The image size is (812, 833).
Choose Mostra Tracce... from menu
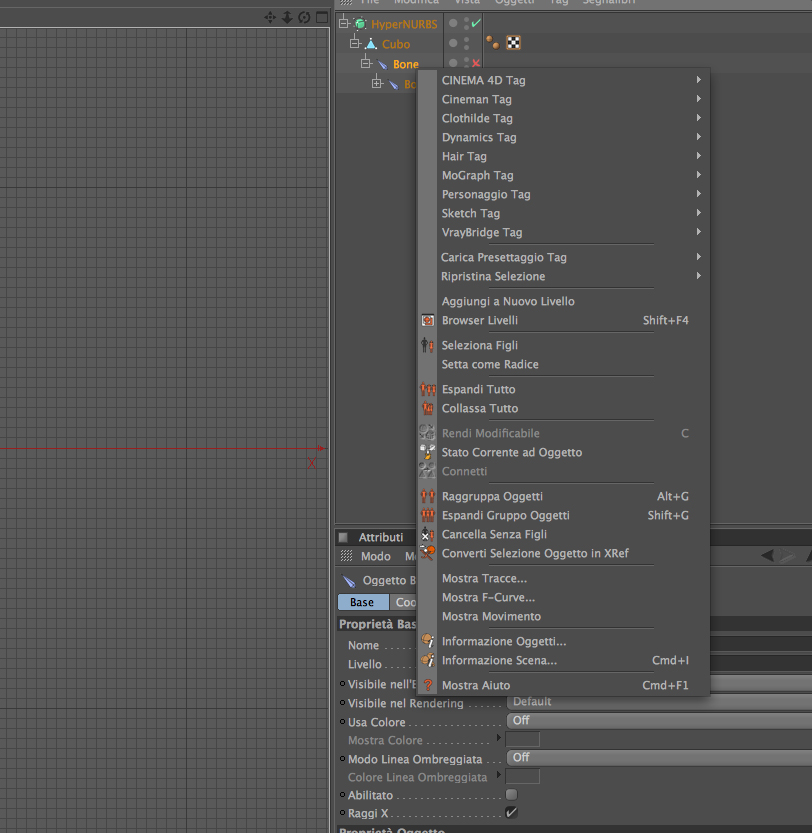tap(563, 579)
